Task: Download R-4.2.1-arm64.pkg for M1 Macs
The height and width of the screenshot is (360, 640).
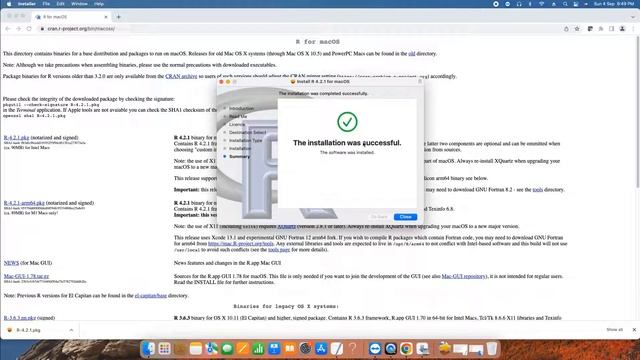Action: click(x=24, y=203)
